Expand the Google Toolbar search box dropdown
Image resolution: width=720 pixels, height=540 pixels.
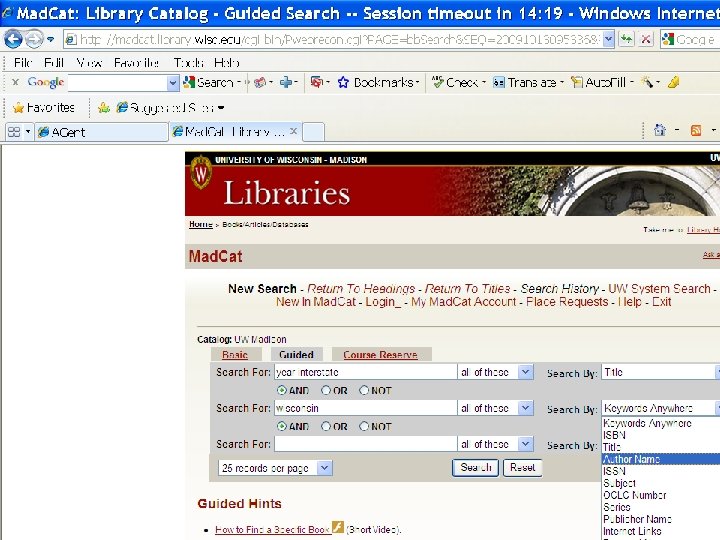coord(173,83)
